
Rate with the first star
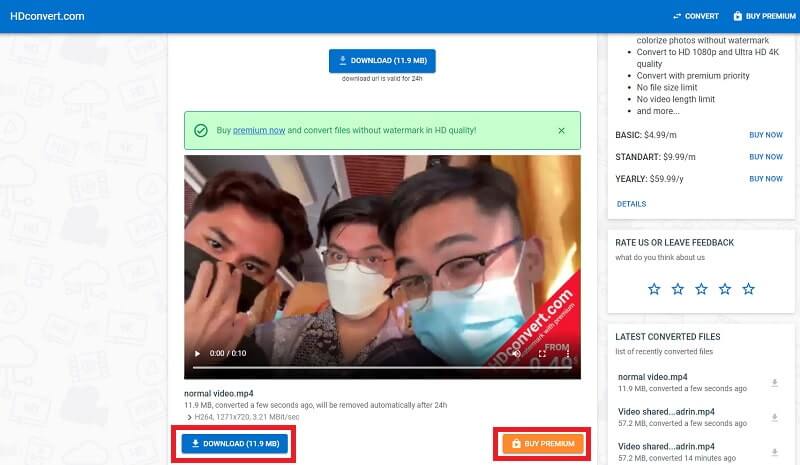click(x=654, y=289)
